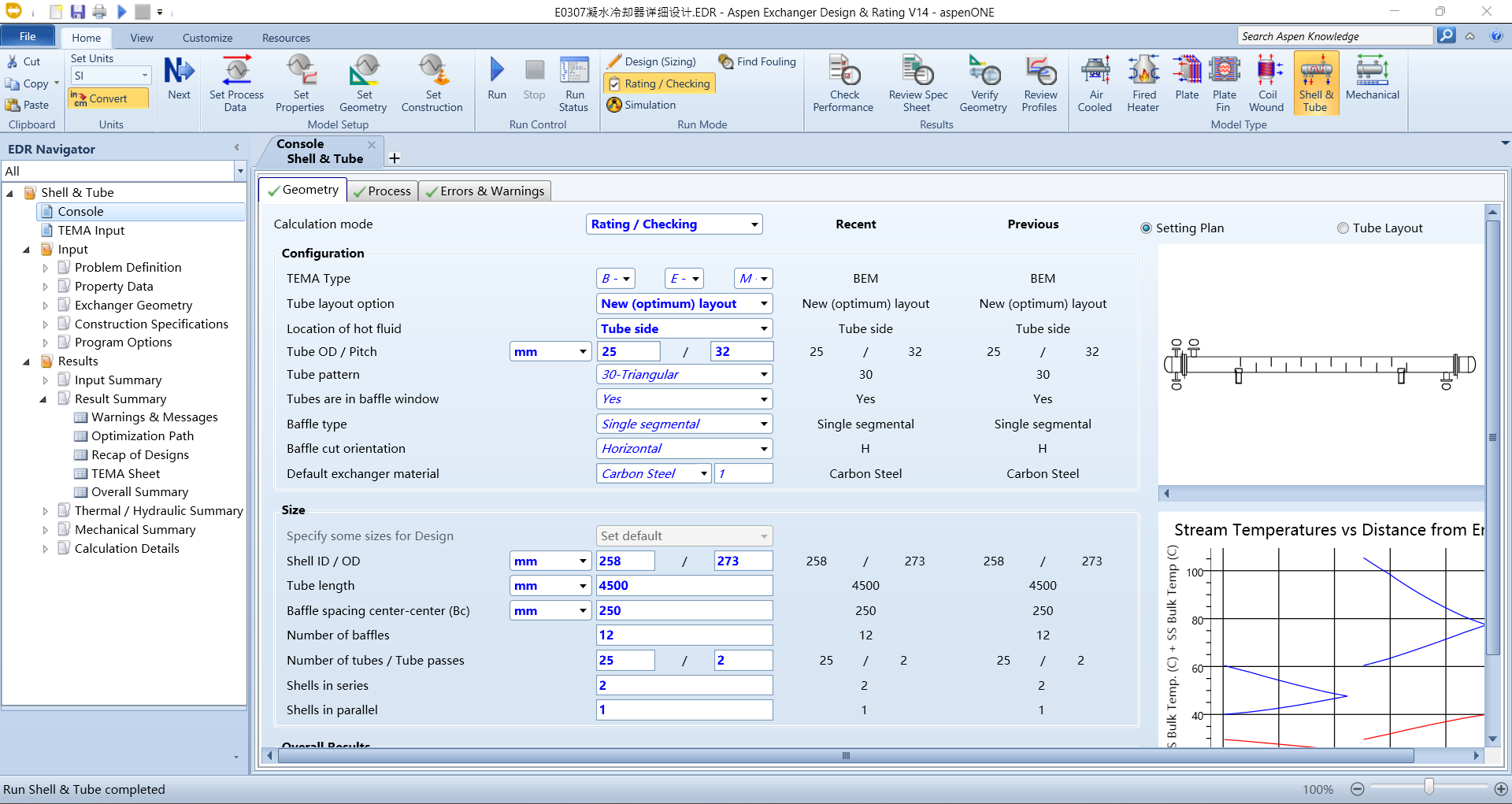1512x804 pixels.
Task: Switch to the View ribbon tab
Action: click(142, 38)
